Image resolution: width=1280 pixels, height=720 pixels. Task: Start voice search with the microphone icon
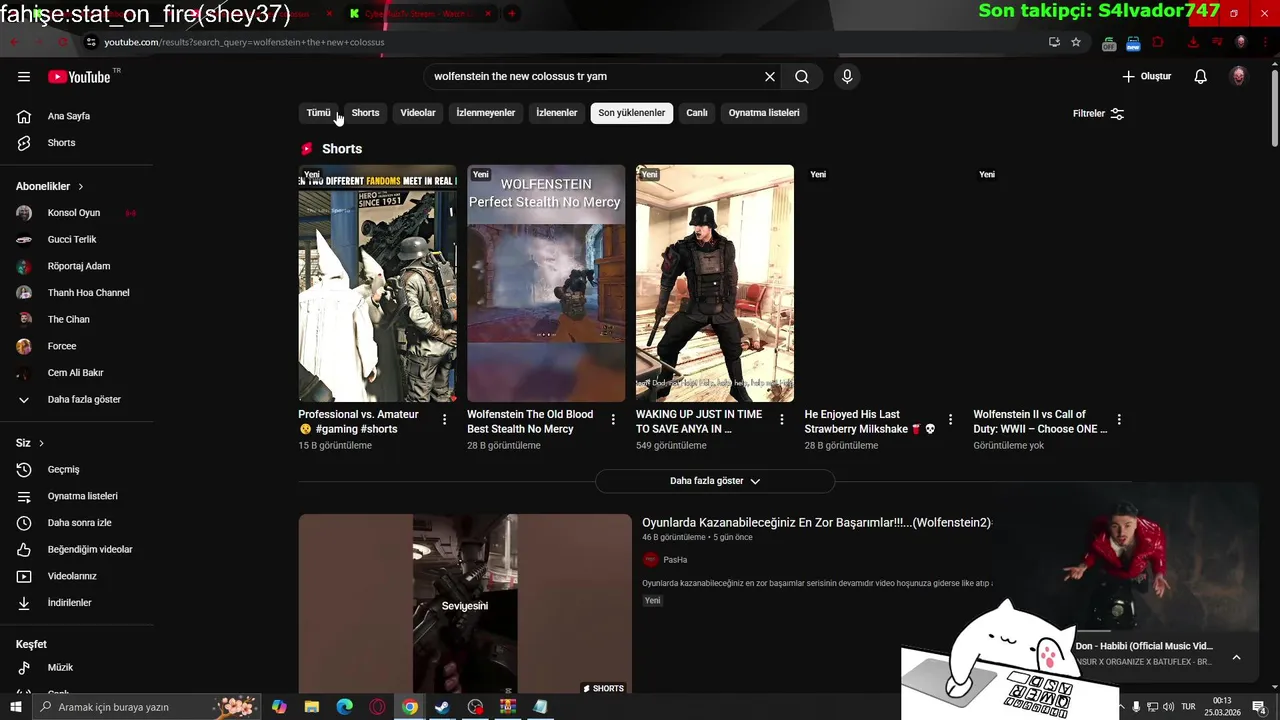[847, 77]
